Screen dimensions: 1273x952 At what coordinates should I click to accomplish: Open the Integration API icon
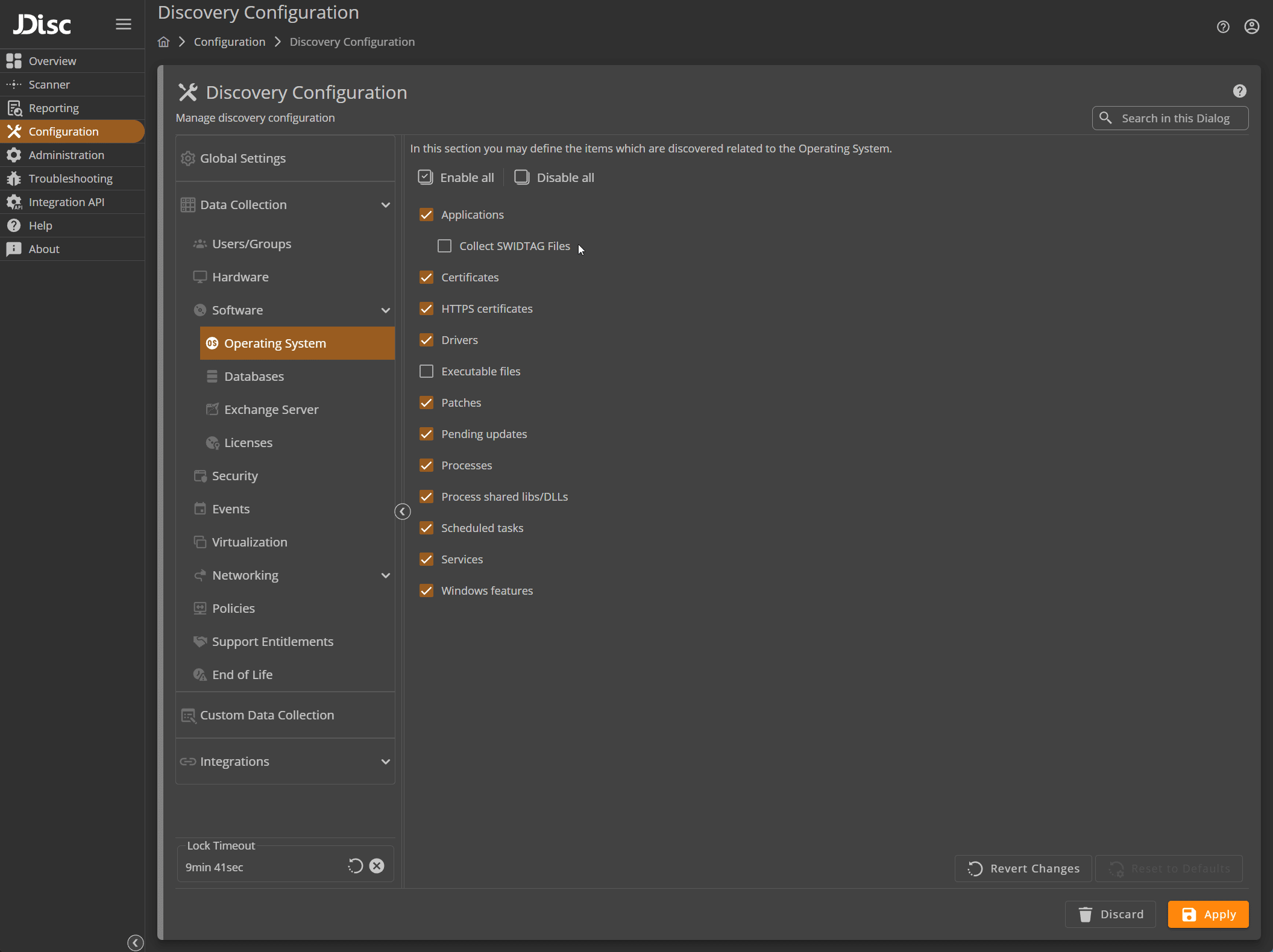tap(14, 202)
